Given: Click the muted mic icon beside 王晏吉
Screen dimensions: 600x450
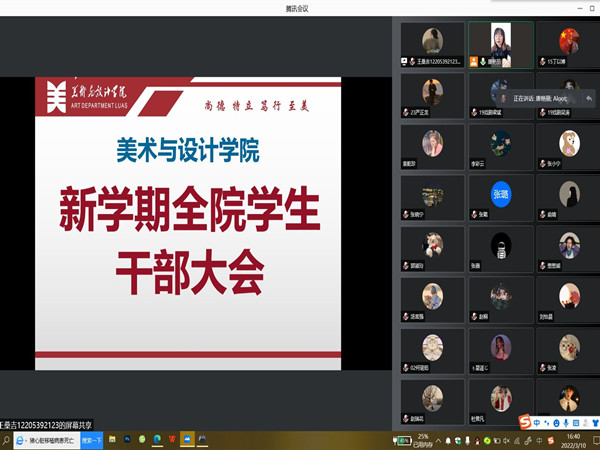Looking at the screenshot, I should click(413, 61).
